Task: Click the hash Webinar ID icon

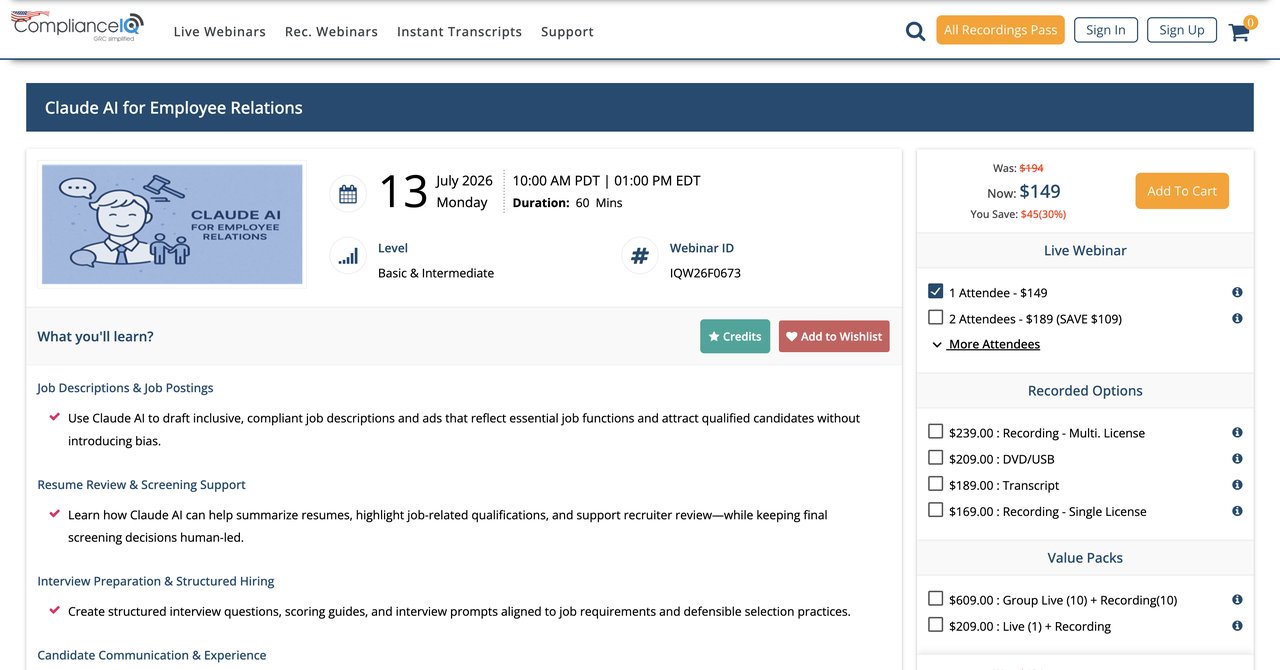Action: tap(640, 257)
